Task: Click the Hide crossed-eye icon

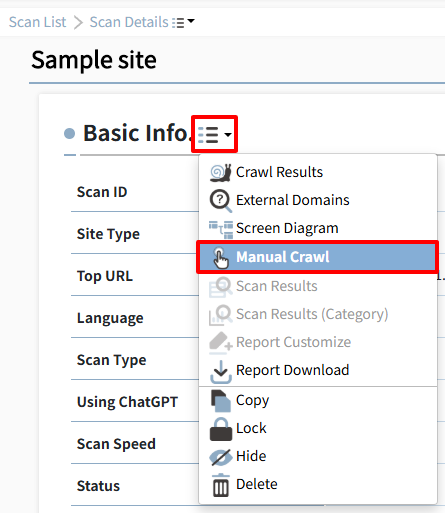Action: point(220,457)
